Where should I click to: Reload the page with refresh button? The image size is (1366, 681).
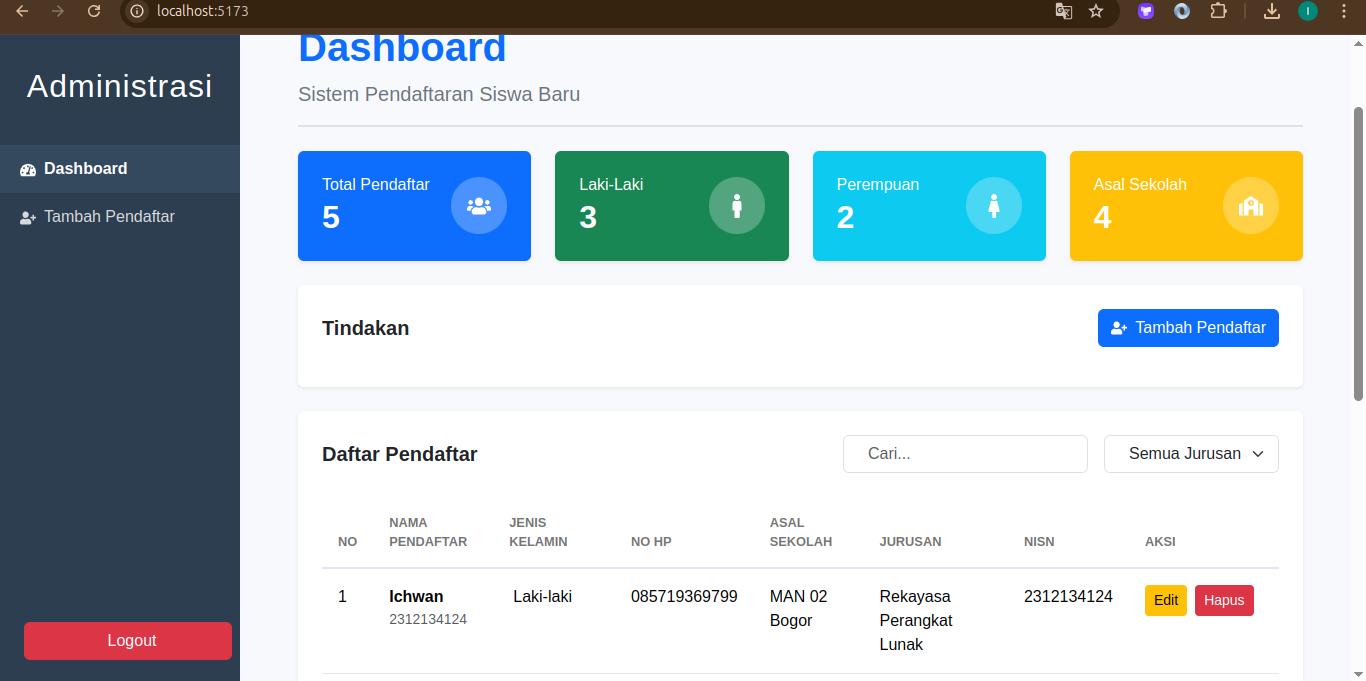tap(94, 11)
